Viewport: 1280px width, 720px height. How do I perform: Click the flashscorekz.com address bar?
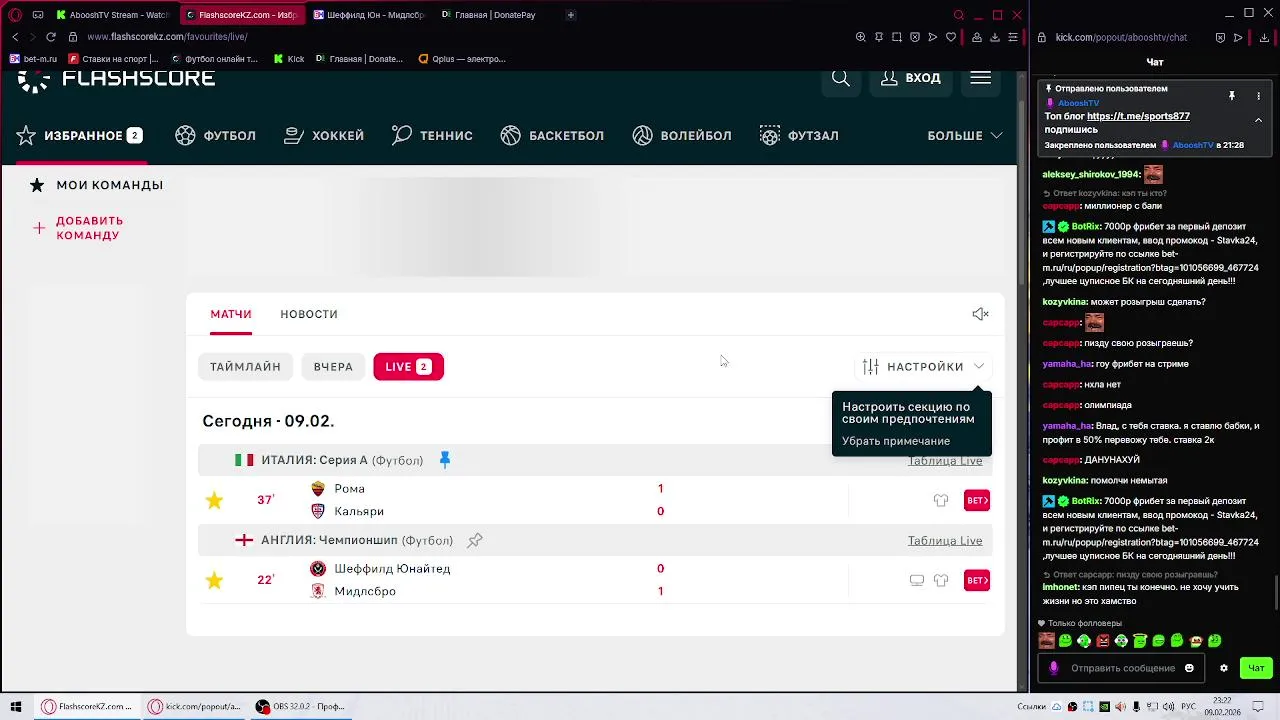[x=167, y=37]
